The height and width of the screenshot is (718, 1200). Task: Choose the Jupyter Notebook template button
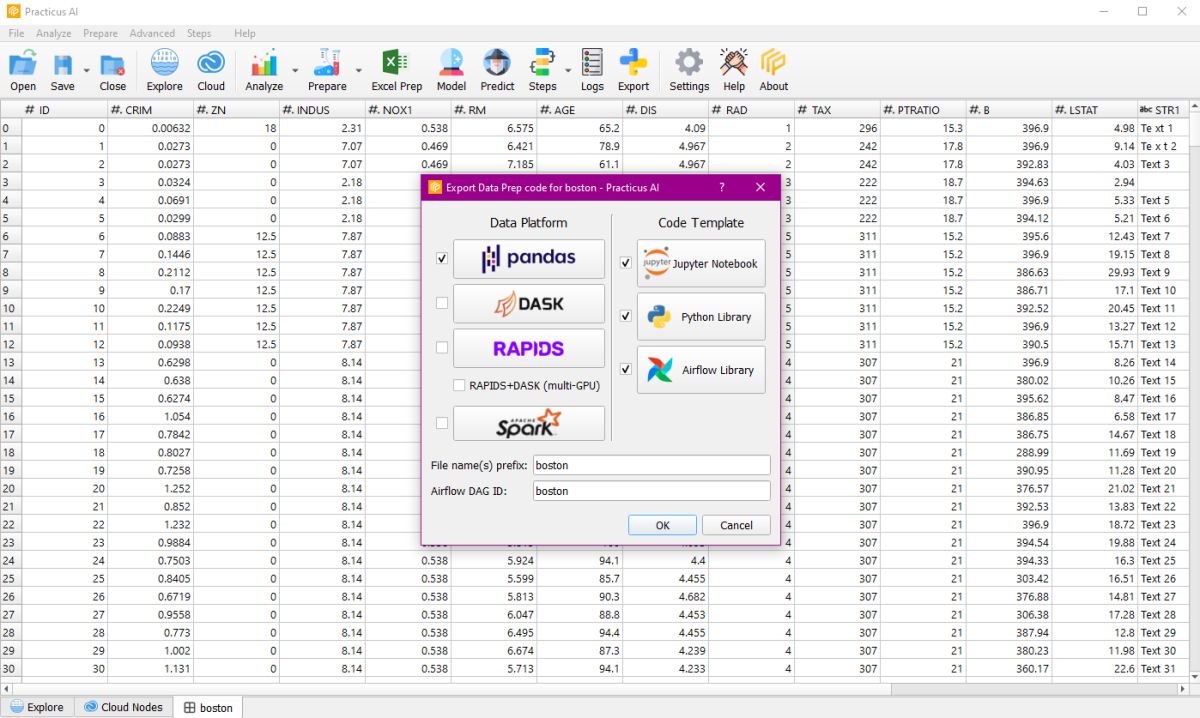(701, 264)
